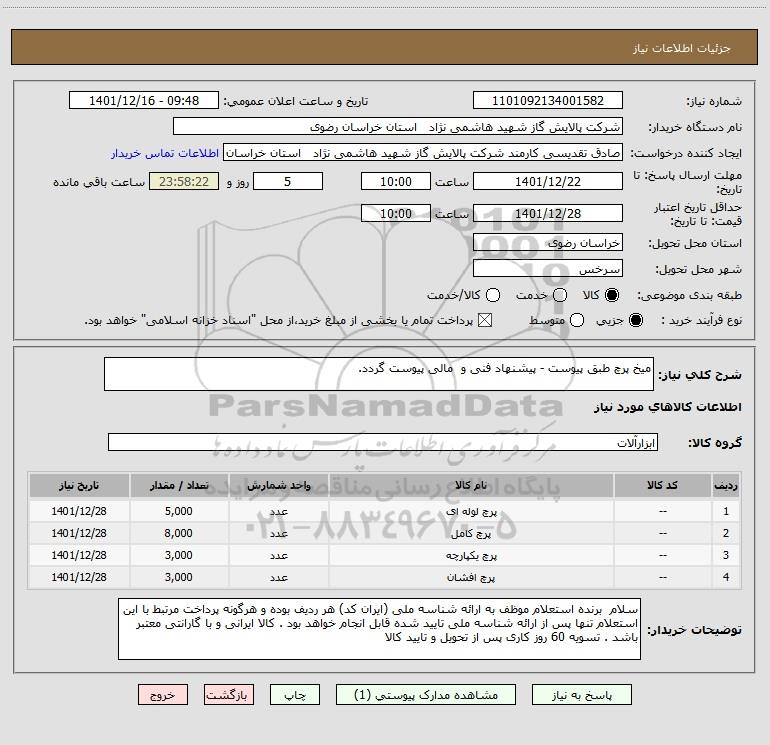
Task: Click the بازگشت back button
Action: point(231,694)
